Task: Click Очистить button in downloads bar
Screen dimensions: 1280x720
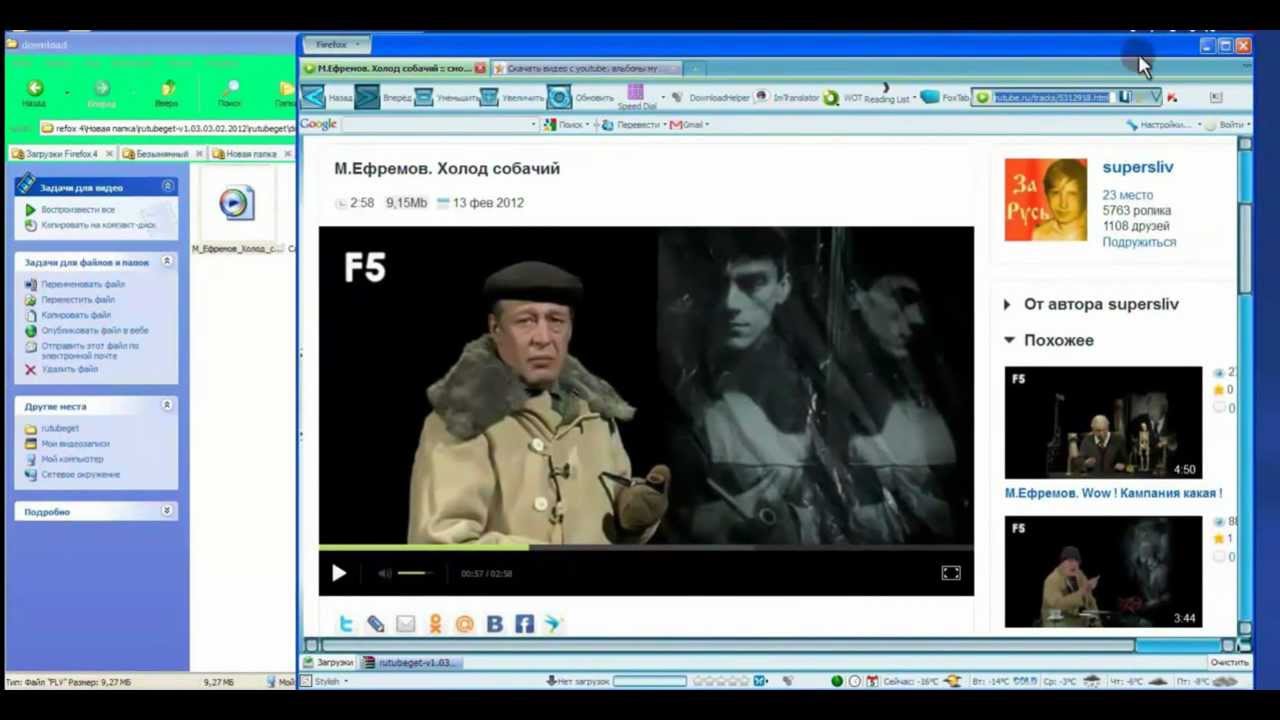Action: [x=1229, y=662]
